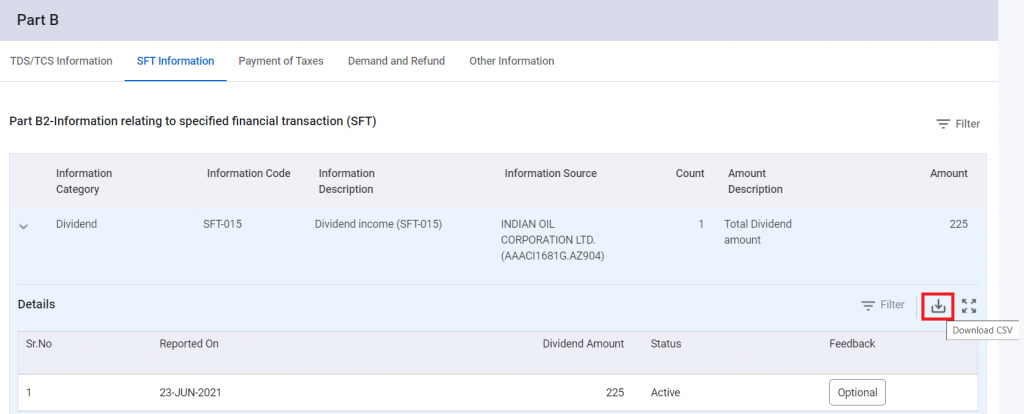The image size is (1024, 414).
Task: Open the Filter for Part B2 table
Action: 957,124
